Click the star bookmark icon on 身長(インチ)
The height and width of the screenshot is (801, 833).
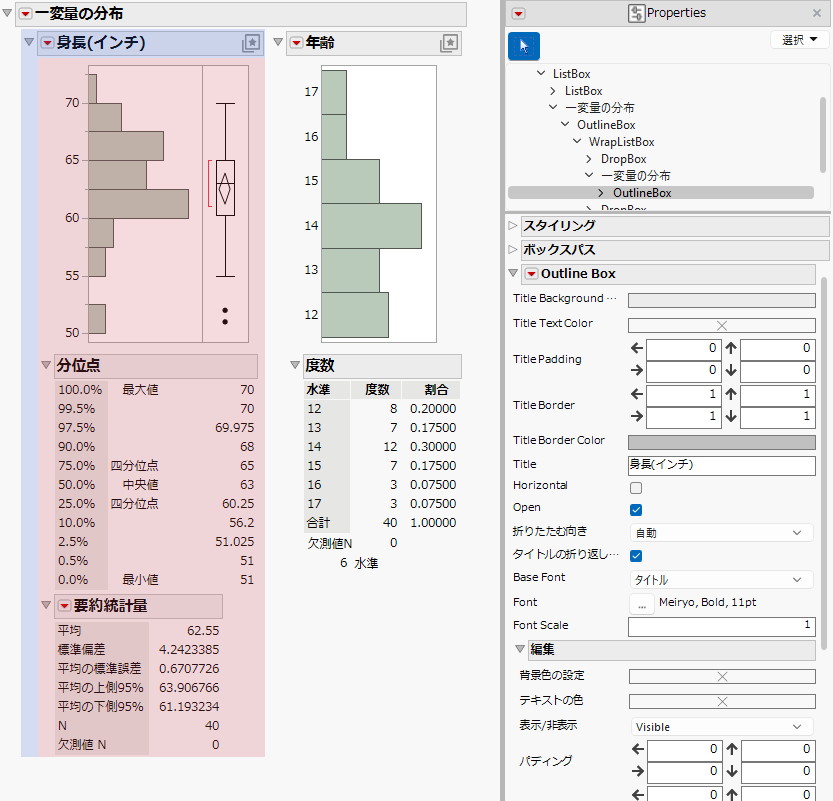pos(251,43)
